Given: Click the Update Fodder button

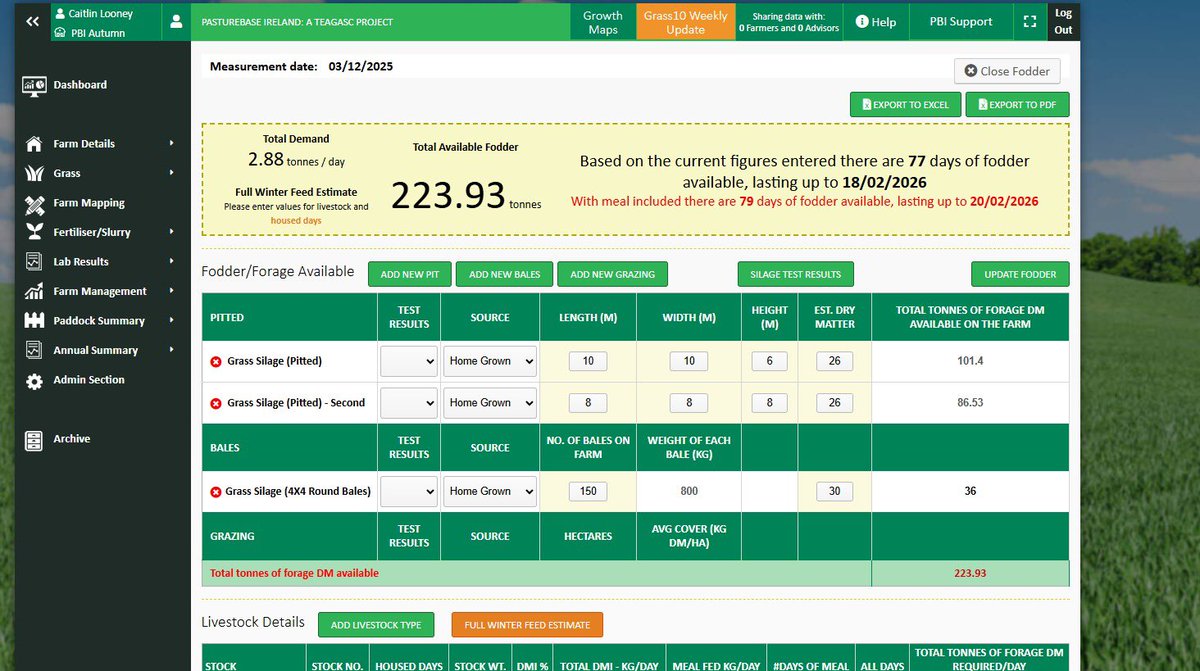Looking at the screenshot, I should (x=1020, y=274).
